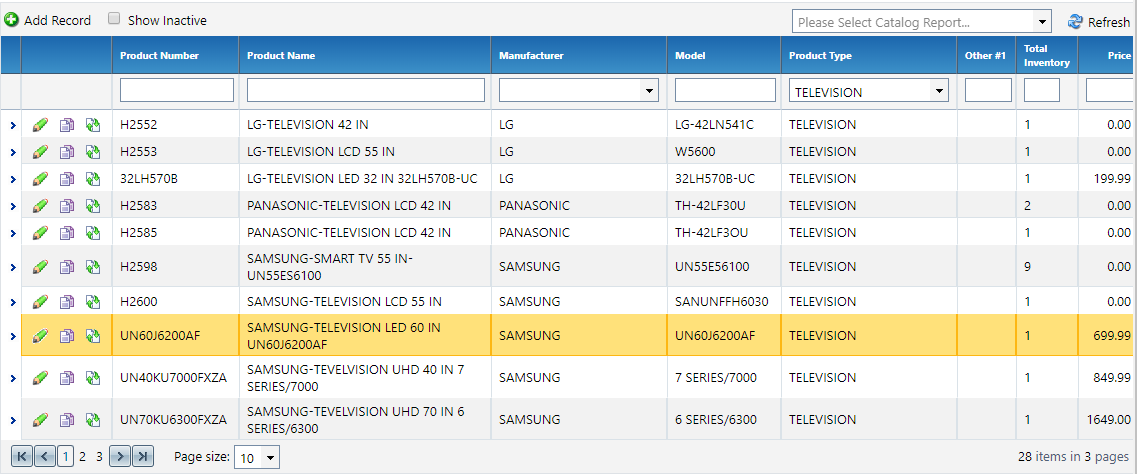Copy record UN60J6200AF using duplicate icon
The width and height of the screenshot is (1137, 474).
pos(67,336)
